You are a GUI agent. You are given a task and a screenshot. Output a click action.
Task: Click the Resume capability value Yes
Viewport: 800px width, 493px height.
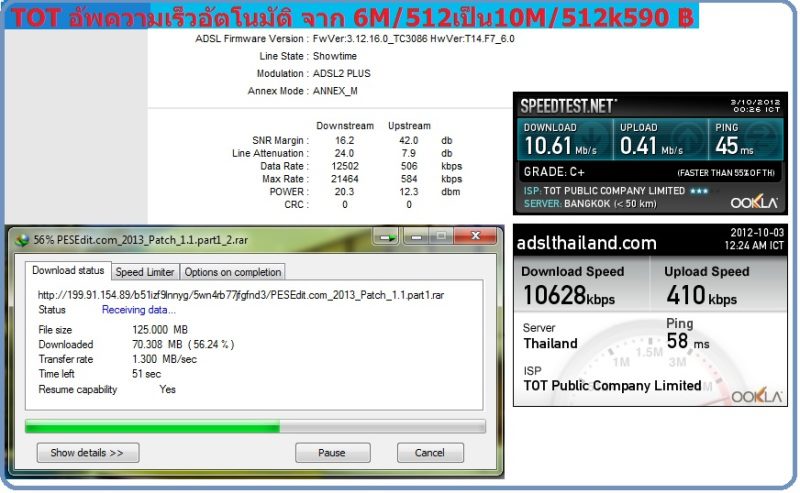tap(167, 389)
